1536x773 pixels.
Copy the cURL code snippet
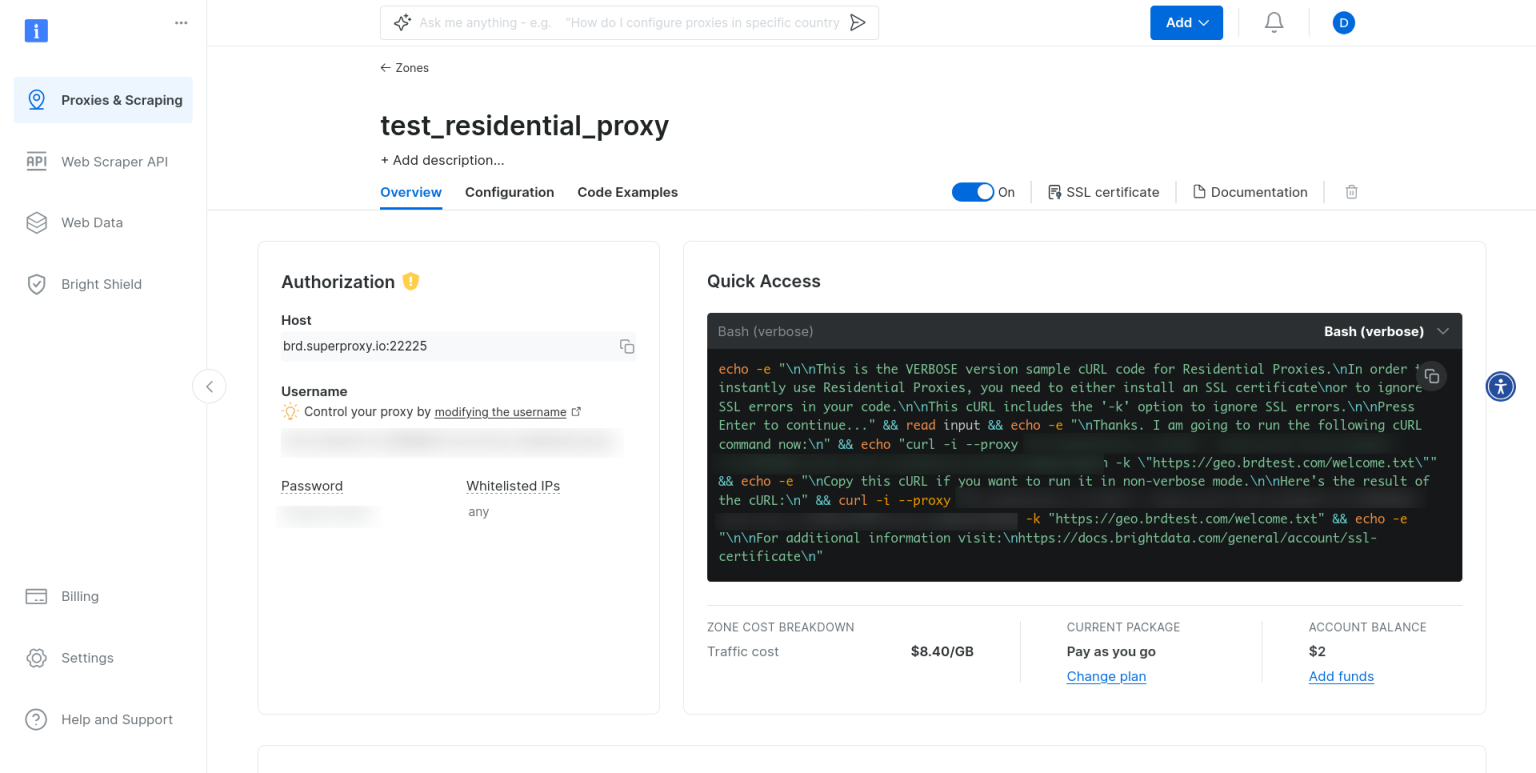[x=1432, y=375]
